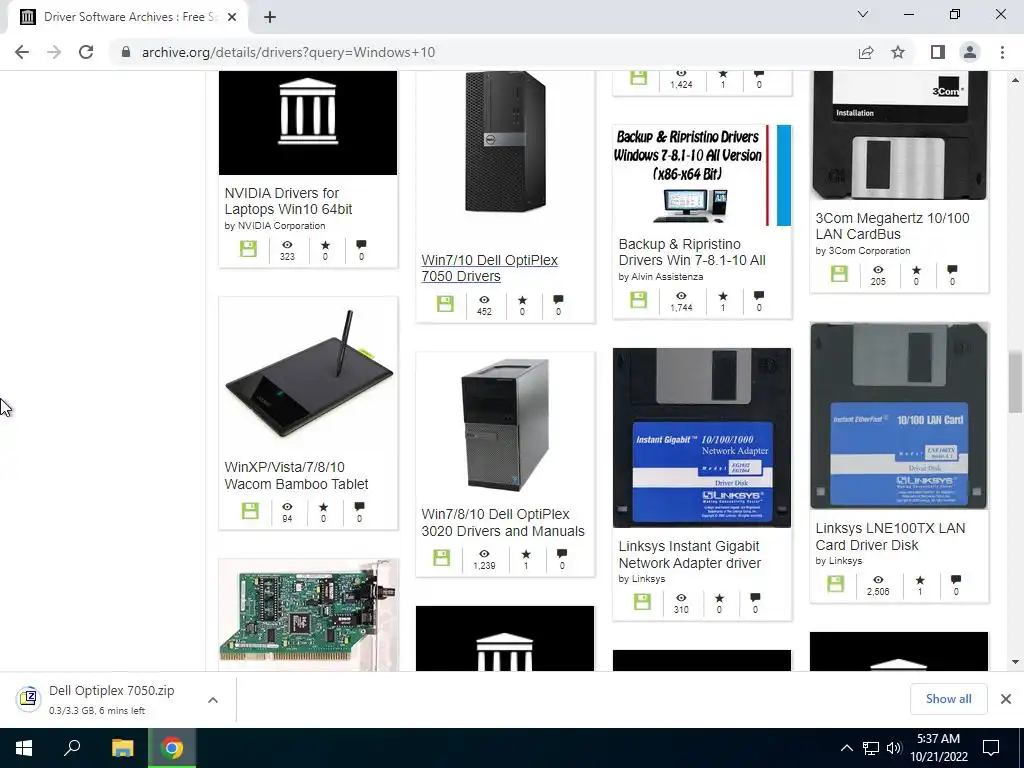This screenshot has width=1024, height=768.
Task: Close the downloads bar
Action: [1006, 699]
